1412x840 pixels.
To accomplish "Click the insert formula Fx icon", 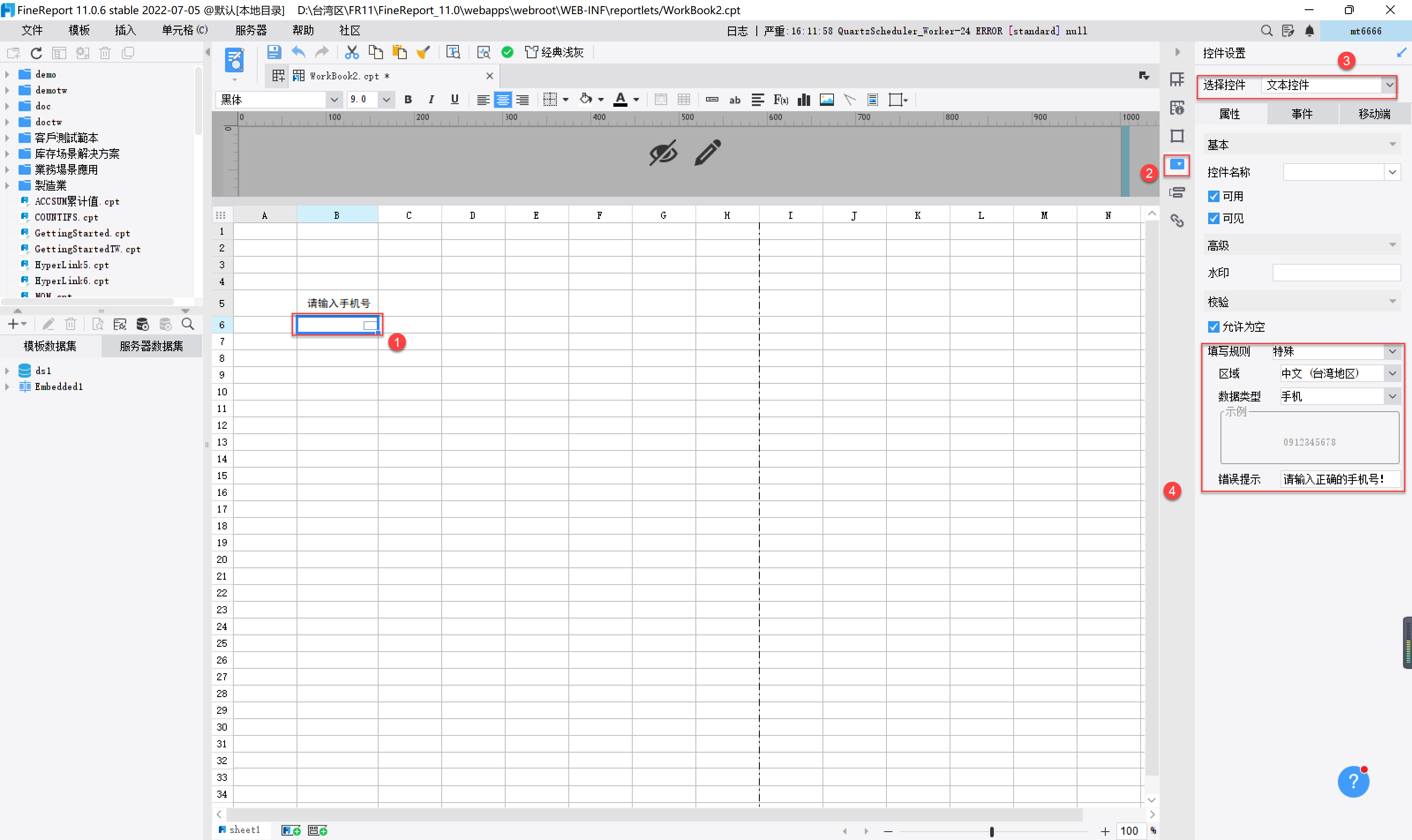I will tap(781, 100).
